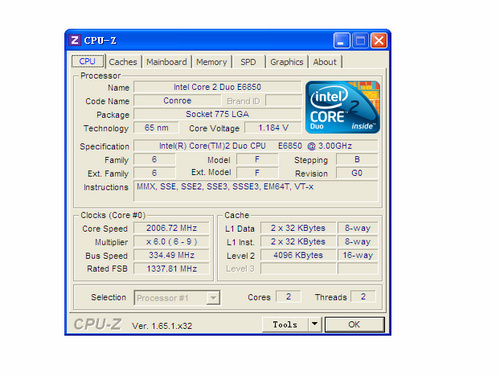Click the Cores count value
The width and height of the screenshot is (500, 375).
[289, 297]
